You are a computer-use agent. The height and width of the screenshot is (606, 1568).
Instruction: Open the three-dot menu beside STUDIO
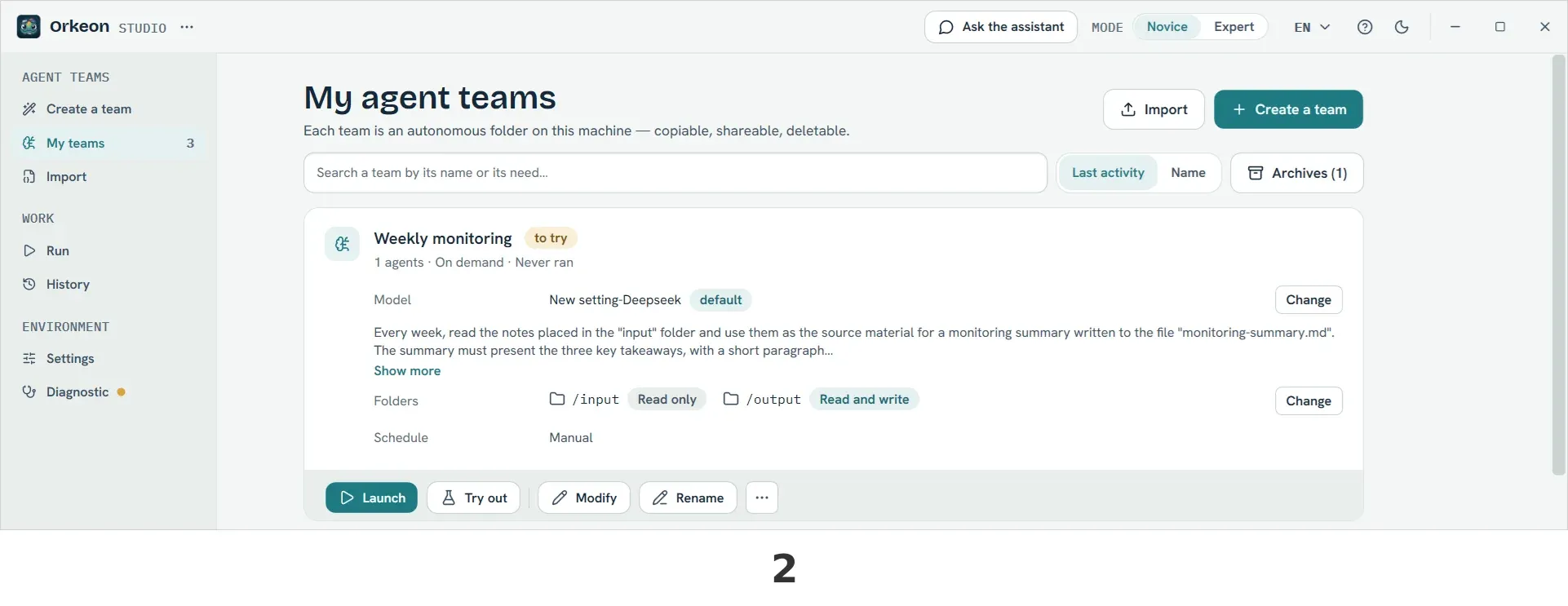tap(187, 27)
